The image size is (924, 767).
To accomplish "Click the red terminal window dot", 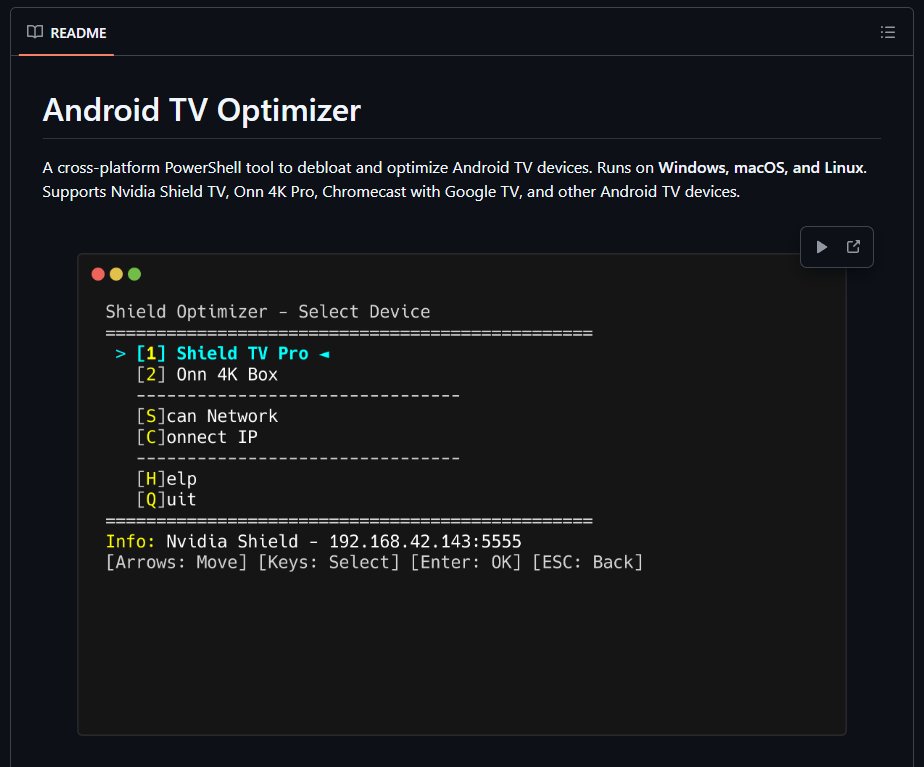I will (x=98, y=274).
